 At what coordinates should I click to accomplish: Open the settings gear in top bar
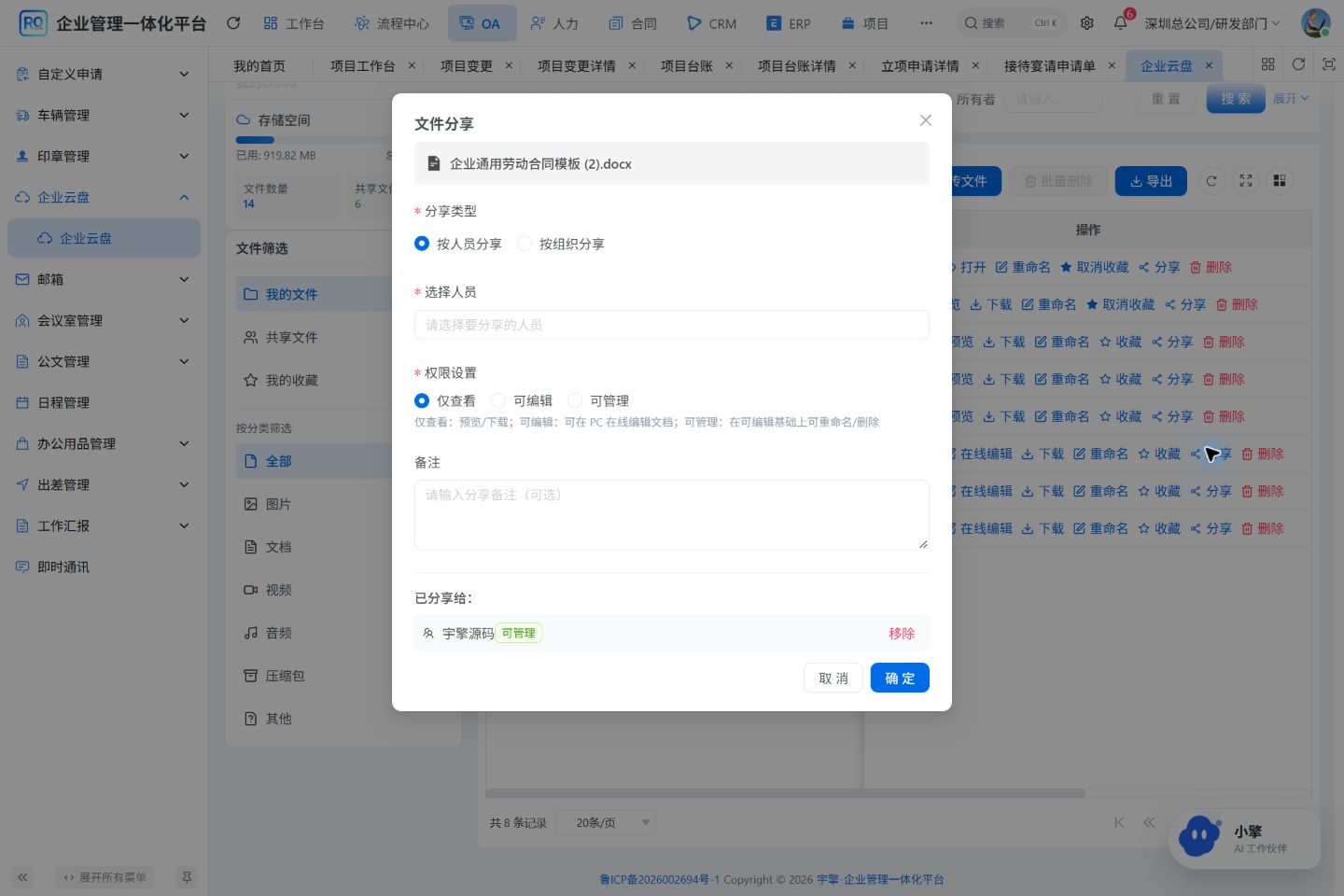pyautogui.click(x=1087, y=23)
